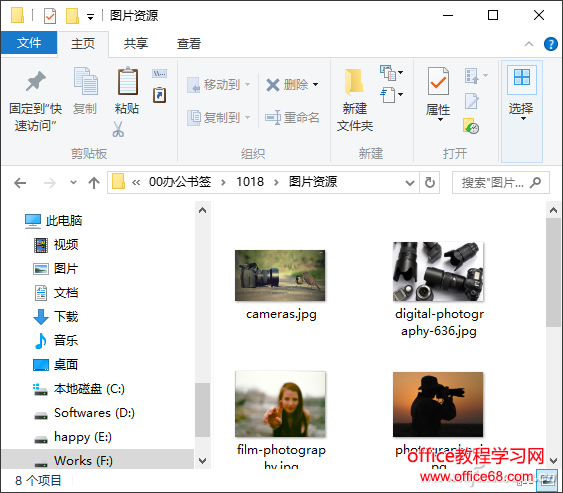The image size is (563, 493).
Task: Click the Properties checkmark icon
Action: pyautogui.click(x=438, y=81)
